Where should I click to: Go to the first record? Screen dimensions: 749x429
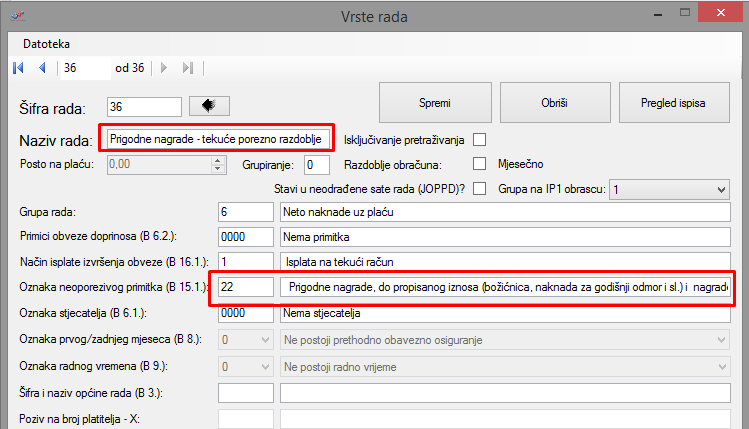(x=17, y=68)
